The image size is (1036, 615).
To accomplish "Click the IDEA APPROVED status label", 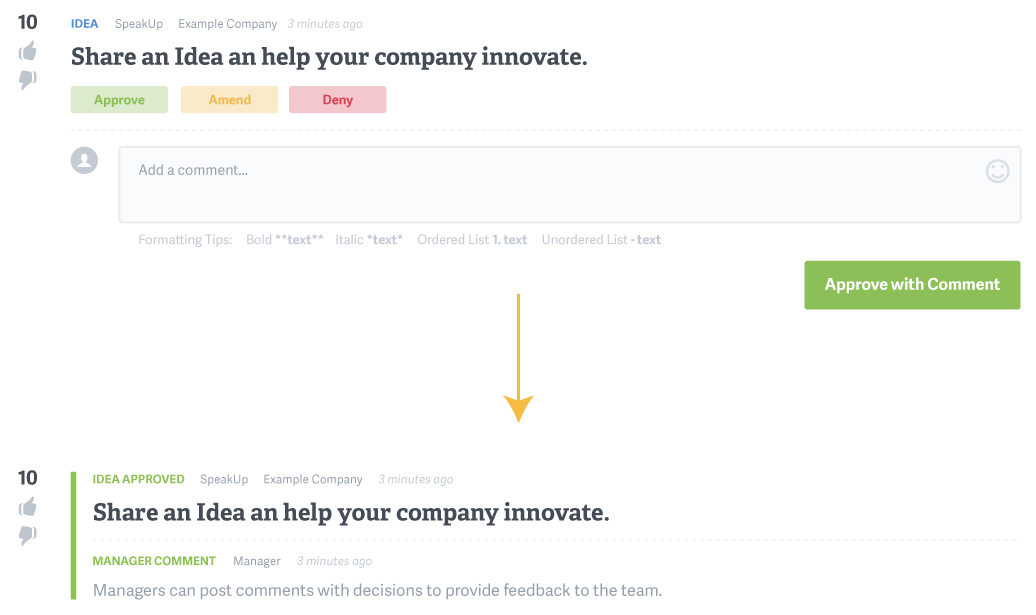I will tap(138, 480).
